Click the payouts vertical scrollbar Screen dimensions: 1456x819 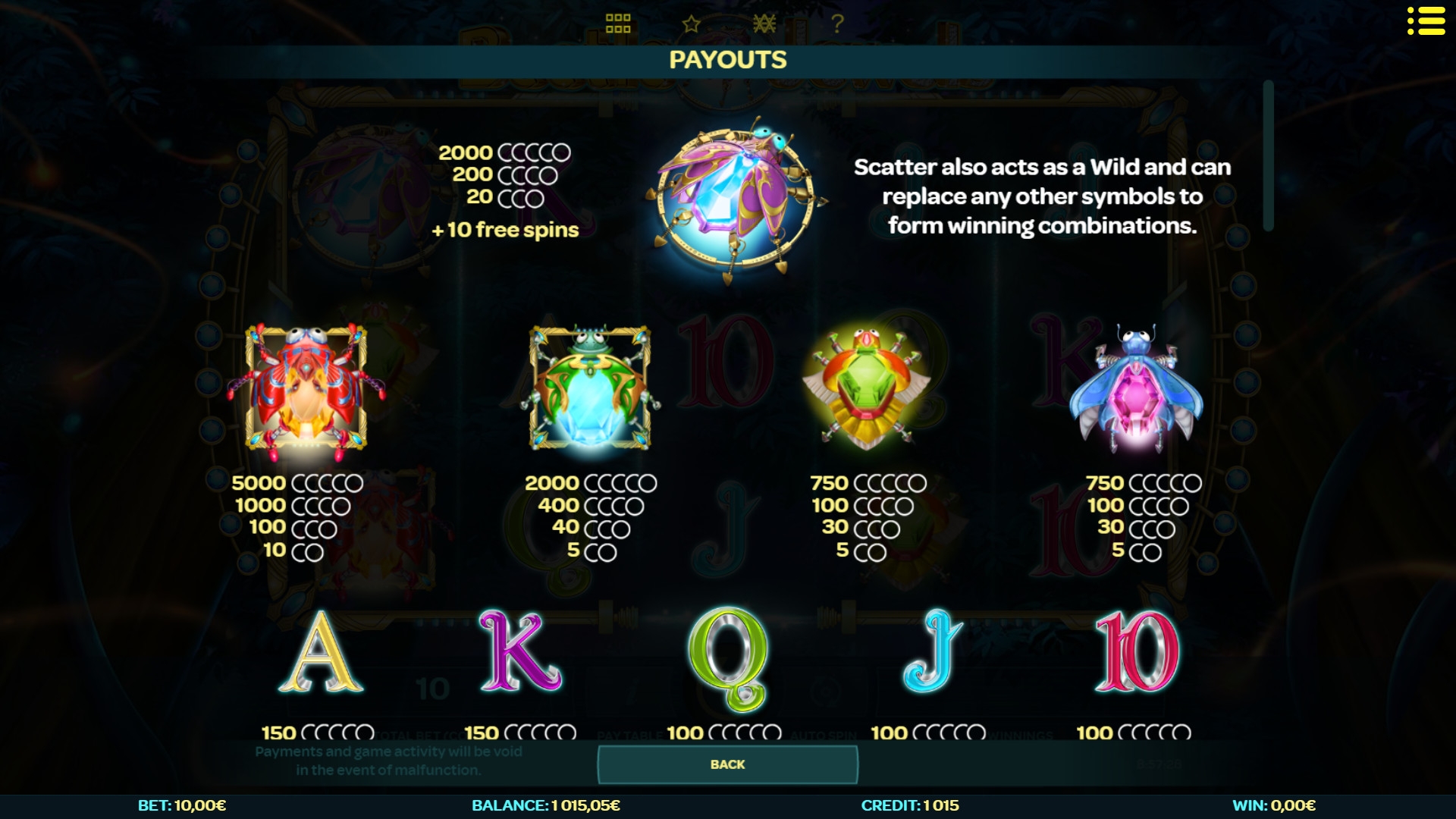1268,155
